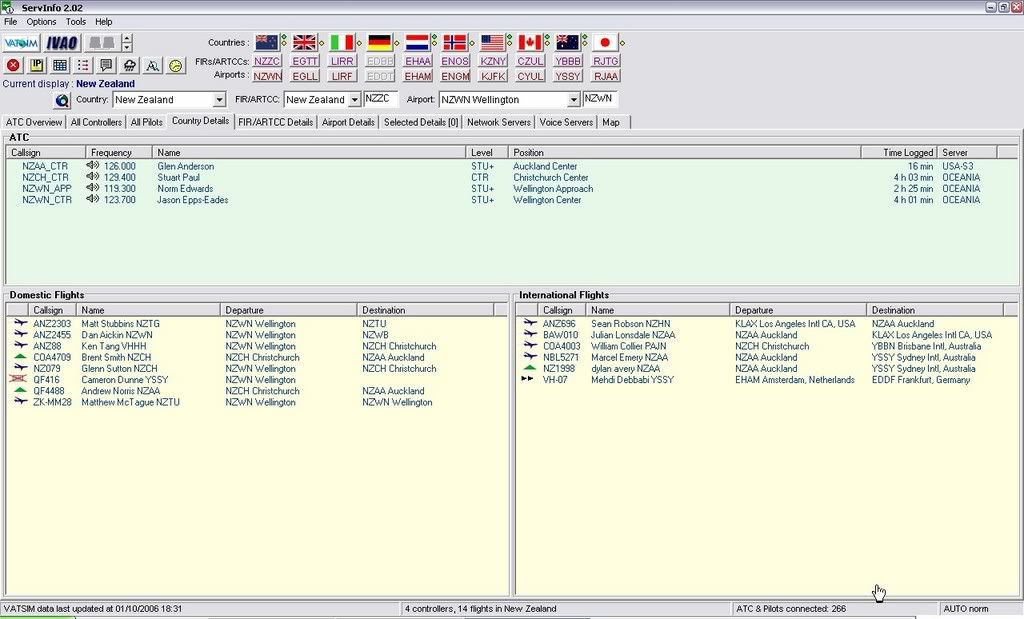Click the search globe icon beside Country
1024x619 pixels.
point(62,100)
